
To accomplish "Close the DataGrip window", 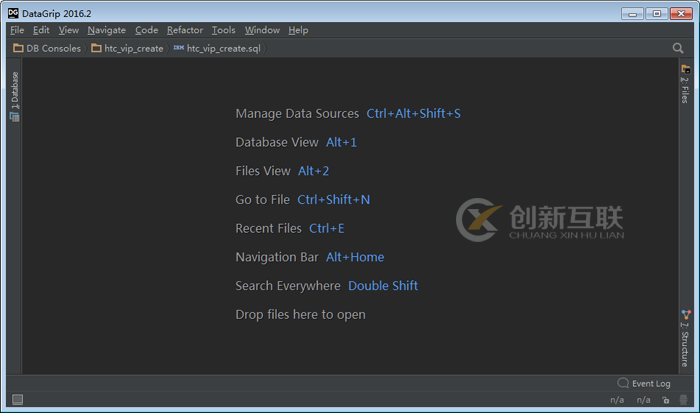I will [681, 14].
